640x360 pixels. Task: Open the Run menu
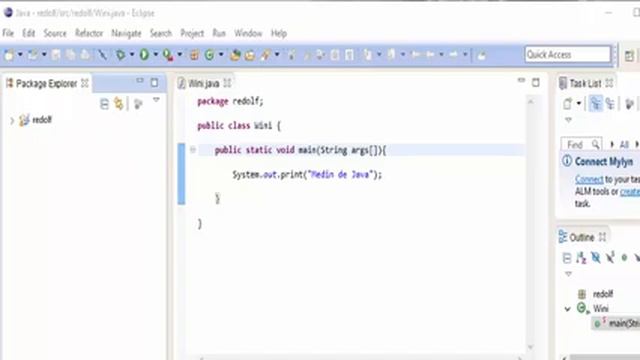(219, 33)
